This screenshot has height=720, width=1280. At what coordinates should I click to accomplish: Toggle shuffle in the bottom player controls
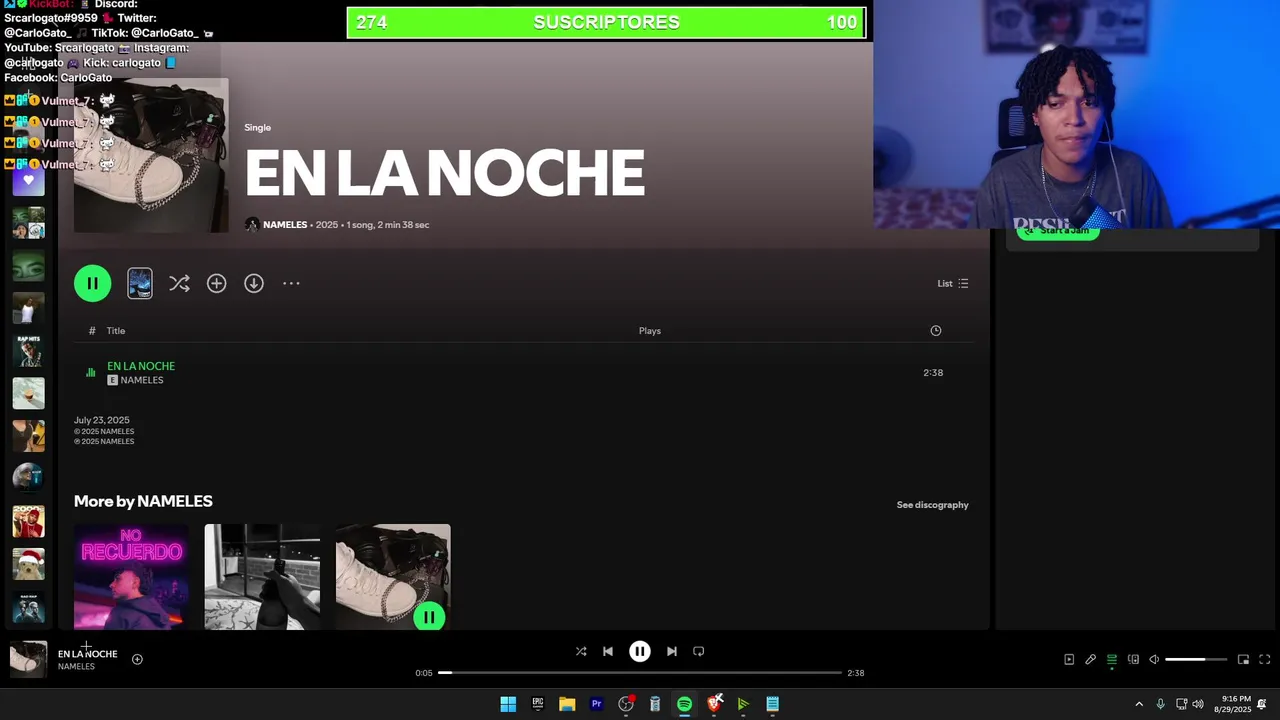pyautogui.click(x=581, y=651)
